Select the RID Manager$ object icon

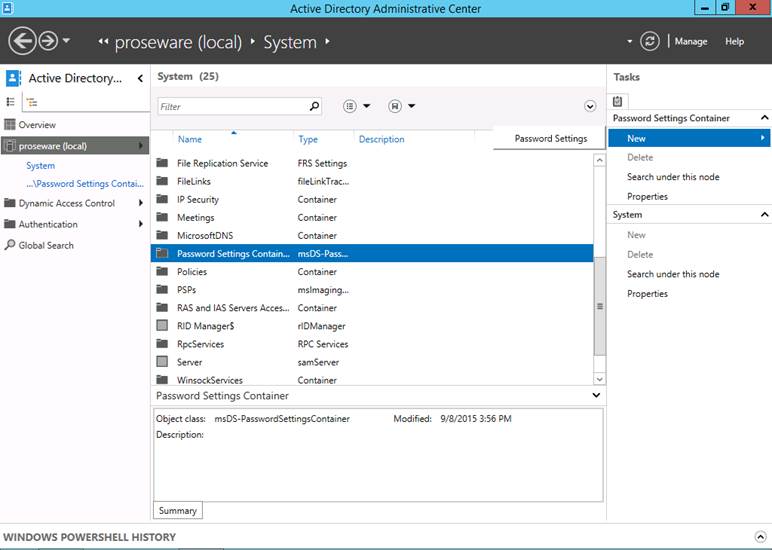[162, 326]
